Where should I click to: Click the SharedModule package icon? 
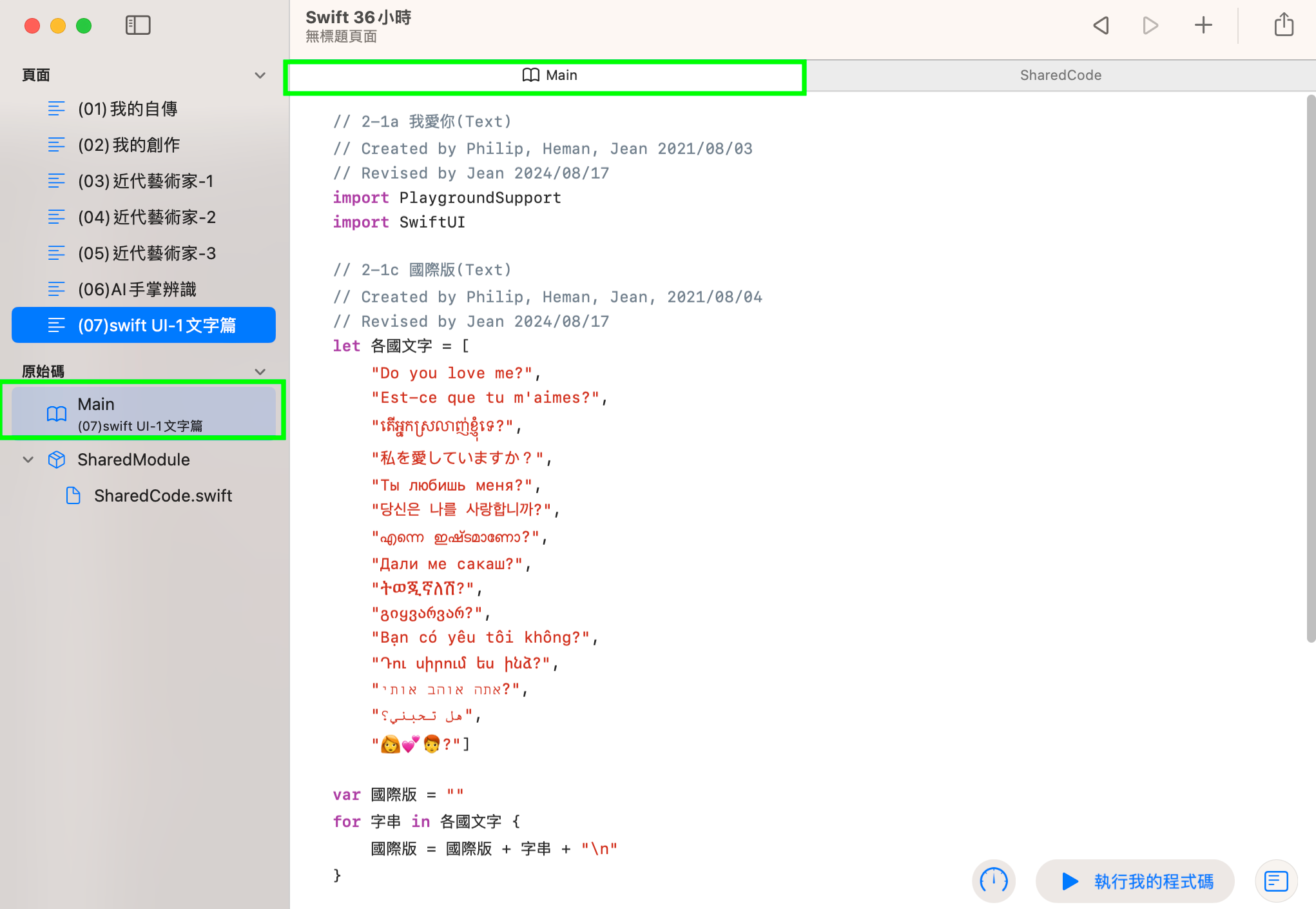point(57,460)
